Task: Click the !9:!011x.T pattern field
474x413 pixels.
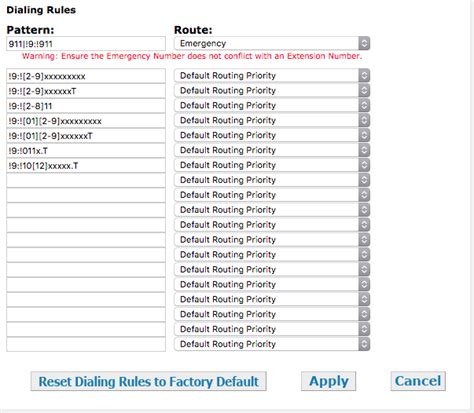Action: click(x=86, y=151)
